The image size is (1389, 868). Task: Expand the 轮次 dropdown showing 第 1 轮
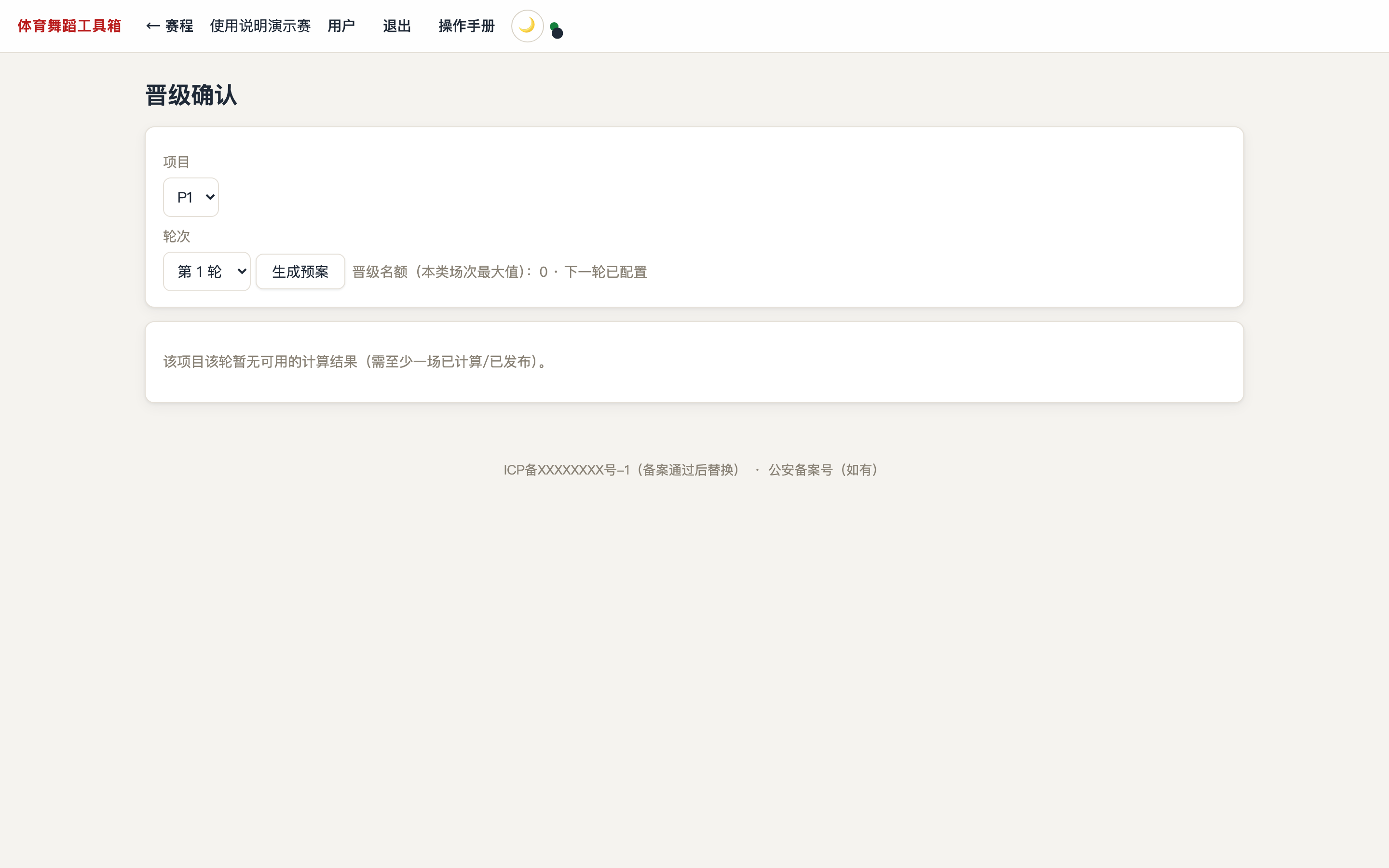[x=206, y=271]
